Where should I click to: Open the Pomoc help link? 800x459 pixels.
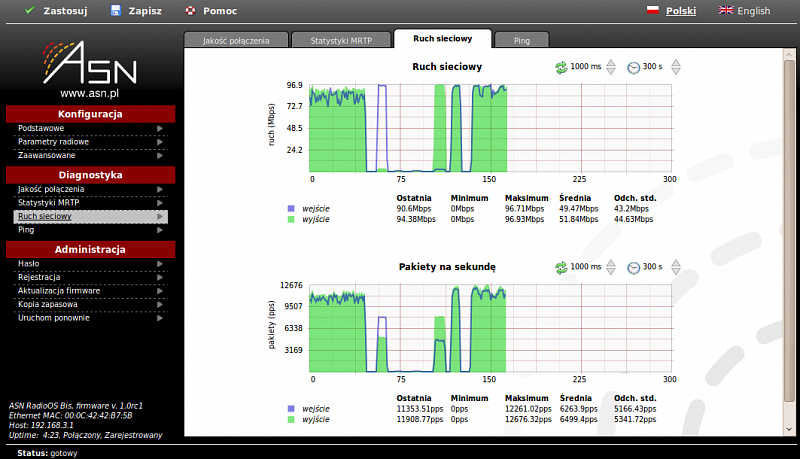pyautogui.click(x=211, y=11)
